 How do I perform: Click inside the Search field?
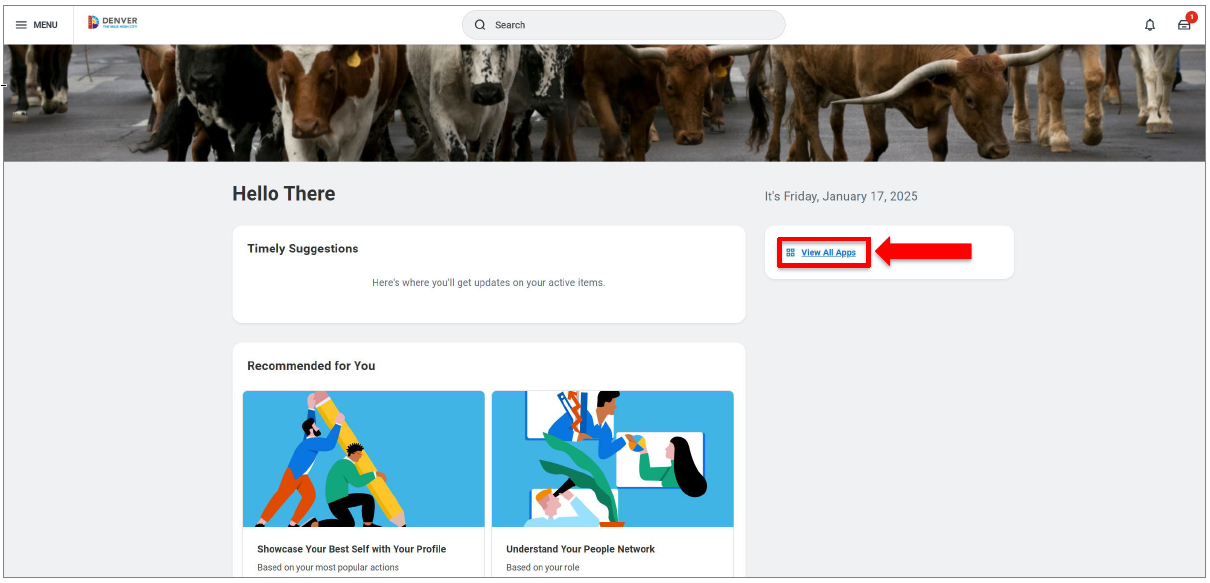tap(620, 25)
